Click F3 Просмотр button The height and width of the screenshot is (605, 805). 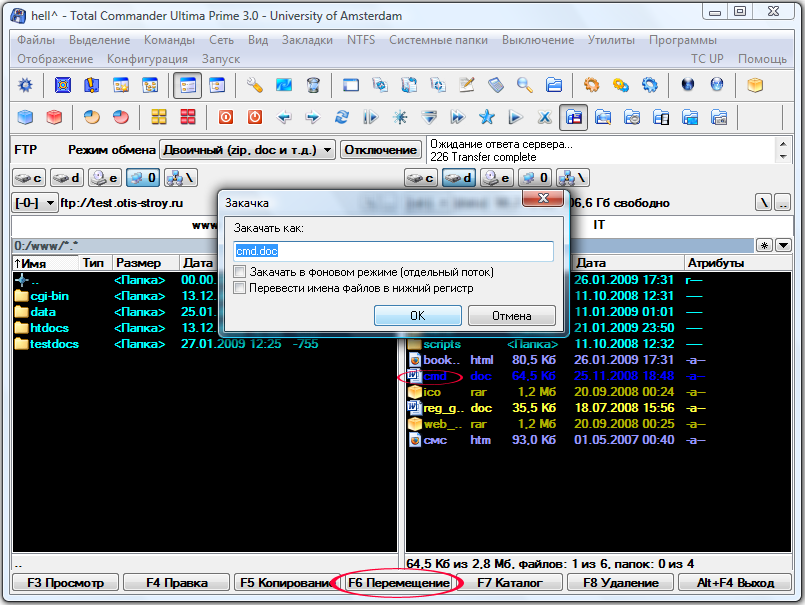tap(65, 582)
